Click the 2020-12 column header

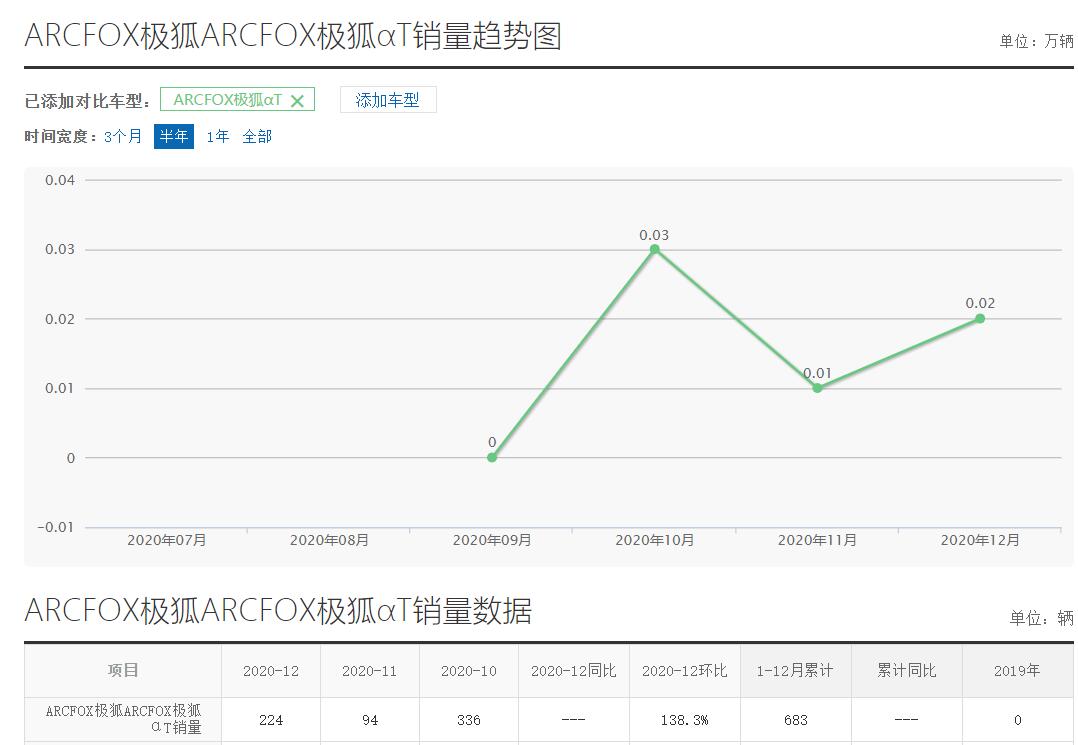(271, 670)
